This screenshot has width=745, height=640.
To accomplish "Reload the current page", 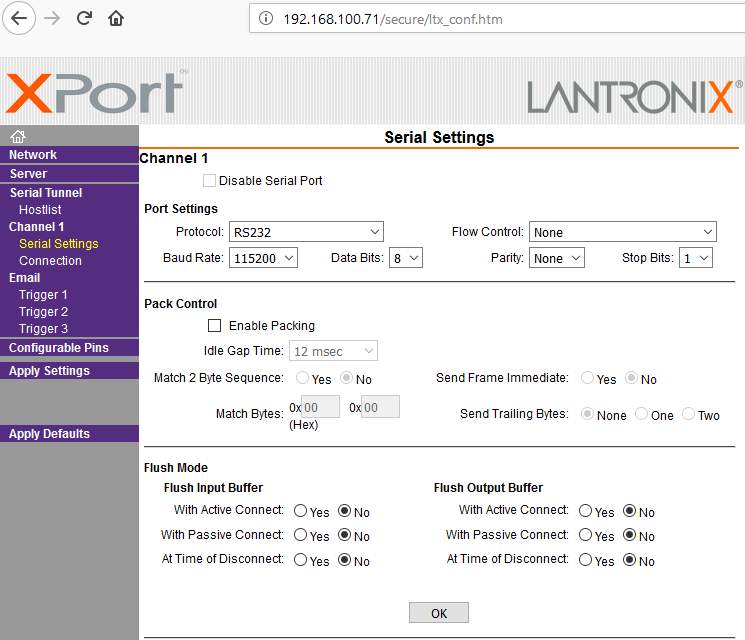I will 84,19.
